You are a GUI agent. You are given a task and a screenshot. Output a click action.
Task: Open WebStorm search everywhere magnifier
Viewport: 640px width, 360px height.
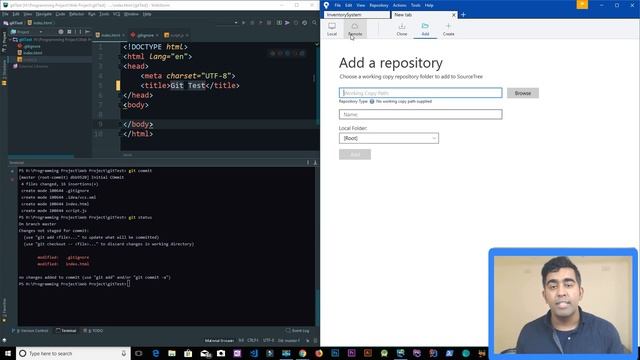pyautogui.click(x=314, y=23)
